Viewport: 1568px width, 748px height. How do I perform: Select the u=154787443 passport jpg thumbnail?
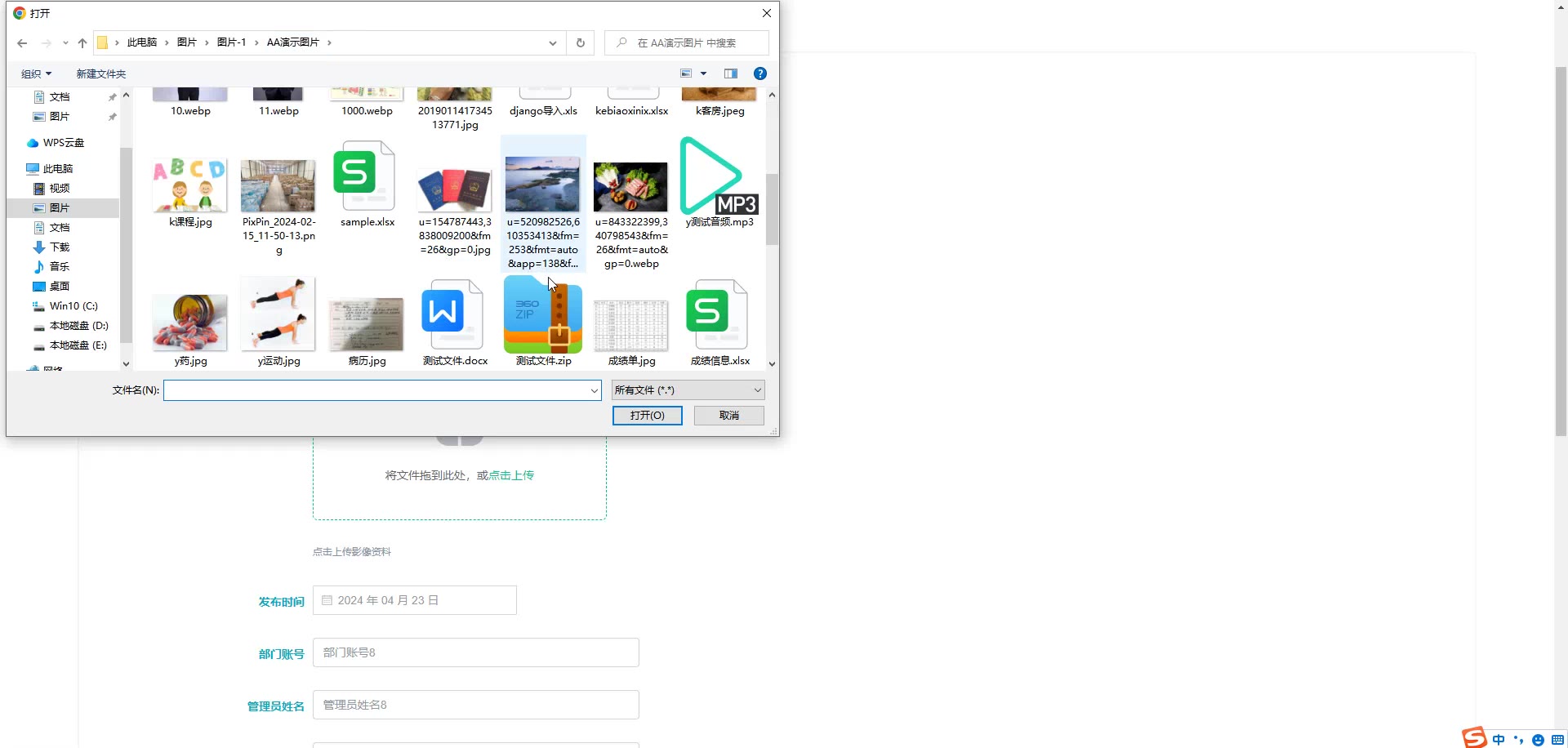455,189
